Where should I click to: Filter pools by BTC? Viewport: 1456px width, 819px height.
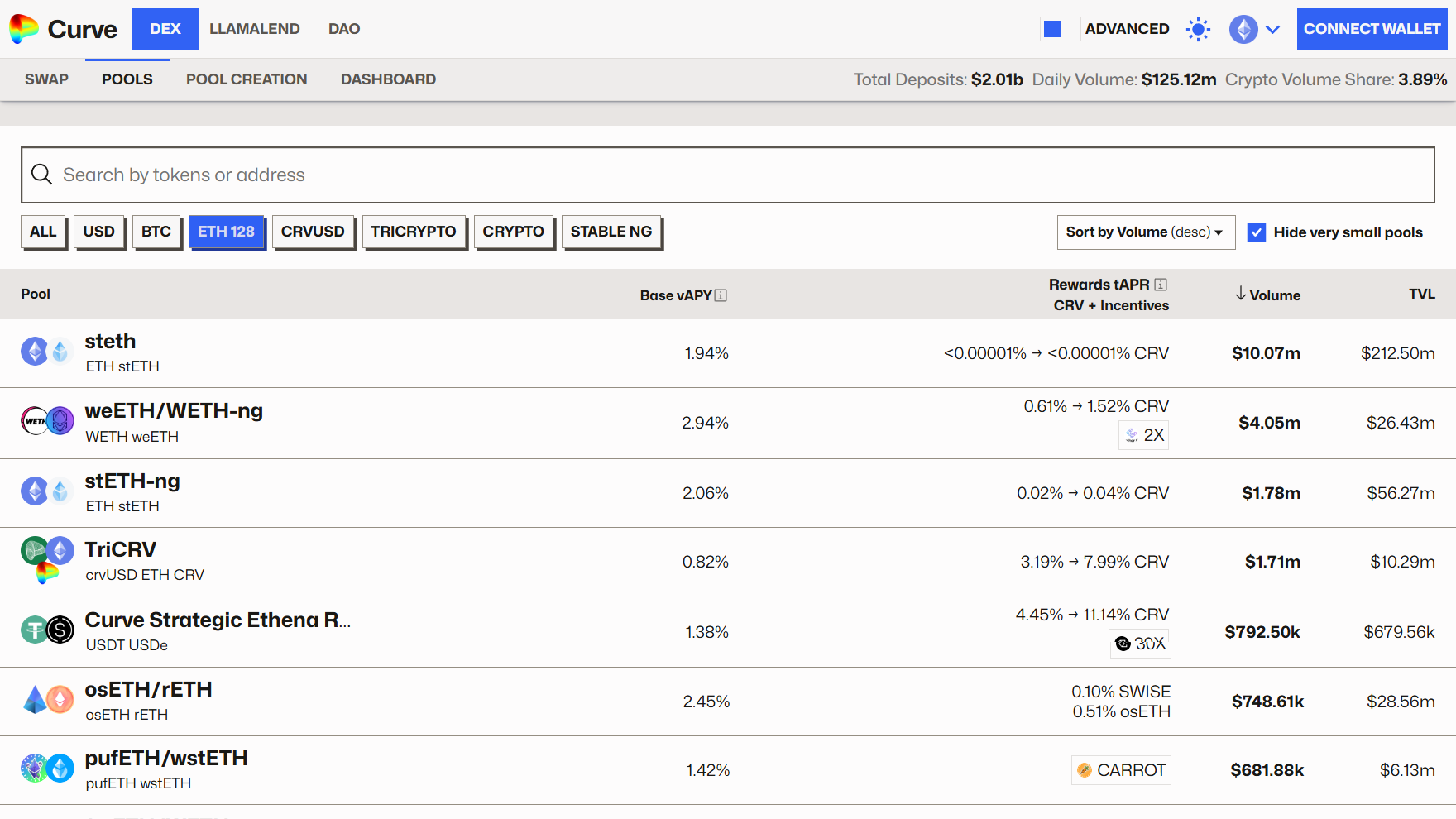click(x=156, y=232)
